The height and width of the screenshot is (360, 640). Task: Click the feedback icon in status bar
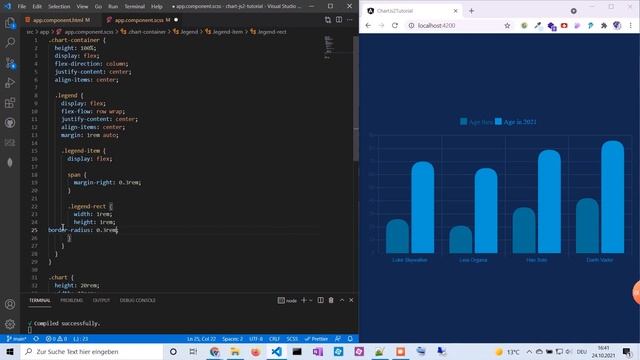(338, 339)
